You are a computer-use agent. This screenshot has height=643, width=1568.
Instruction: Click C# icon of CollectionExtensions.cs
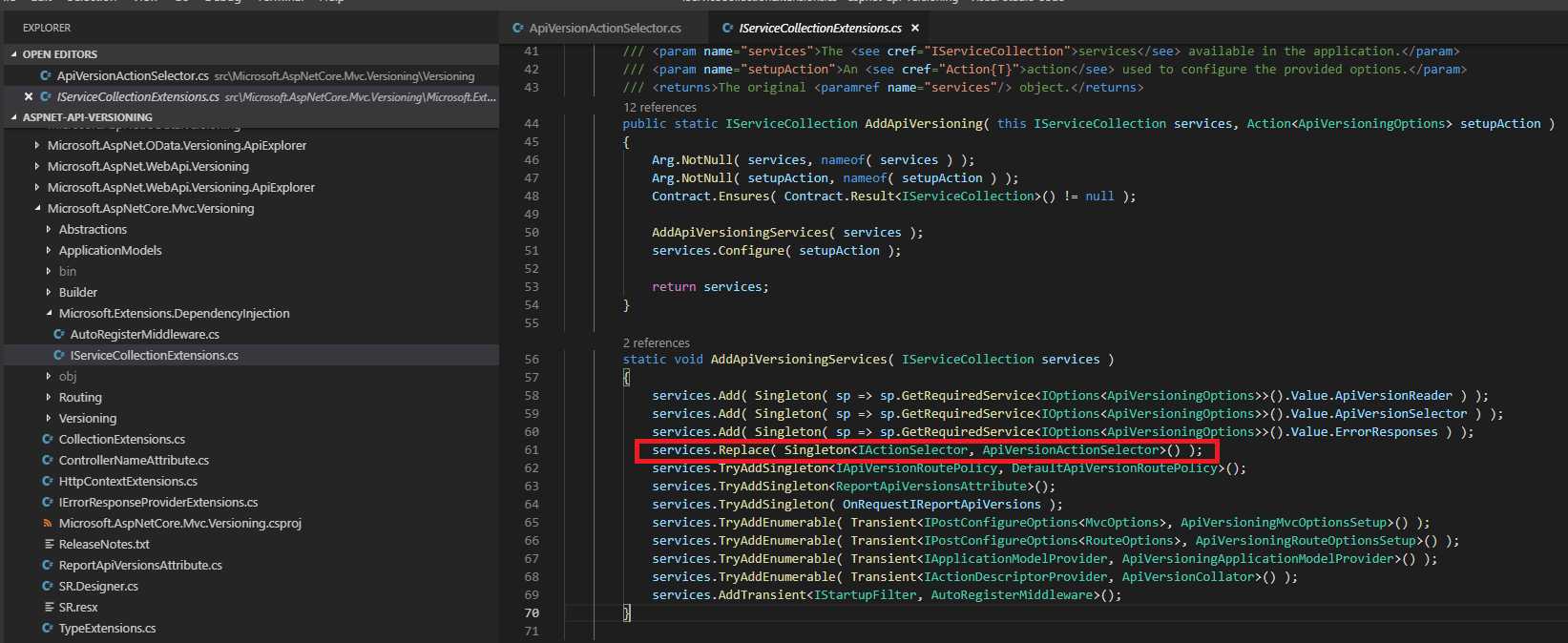click(48, 439)
